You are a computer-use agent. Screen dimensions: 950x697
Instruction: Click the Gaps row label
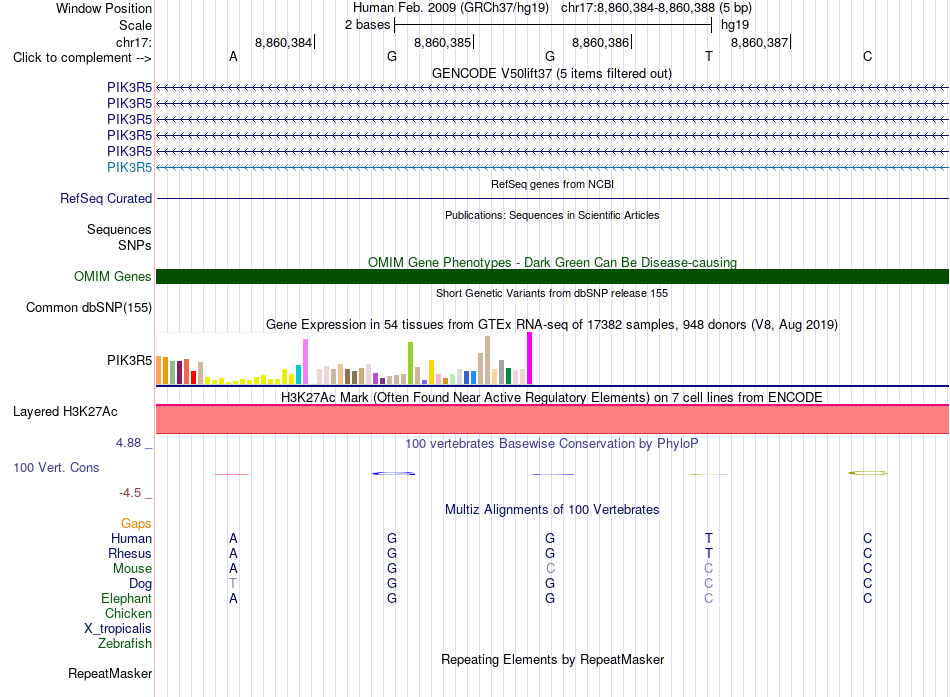pyautogui.click(x=136, y=523)
